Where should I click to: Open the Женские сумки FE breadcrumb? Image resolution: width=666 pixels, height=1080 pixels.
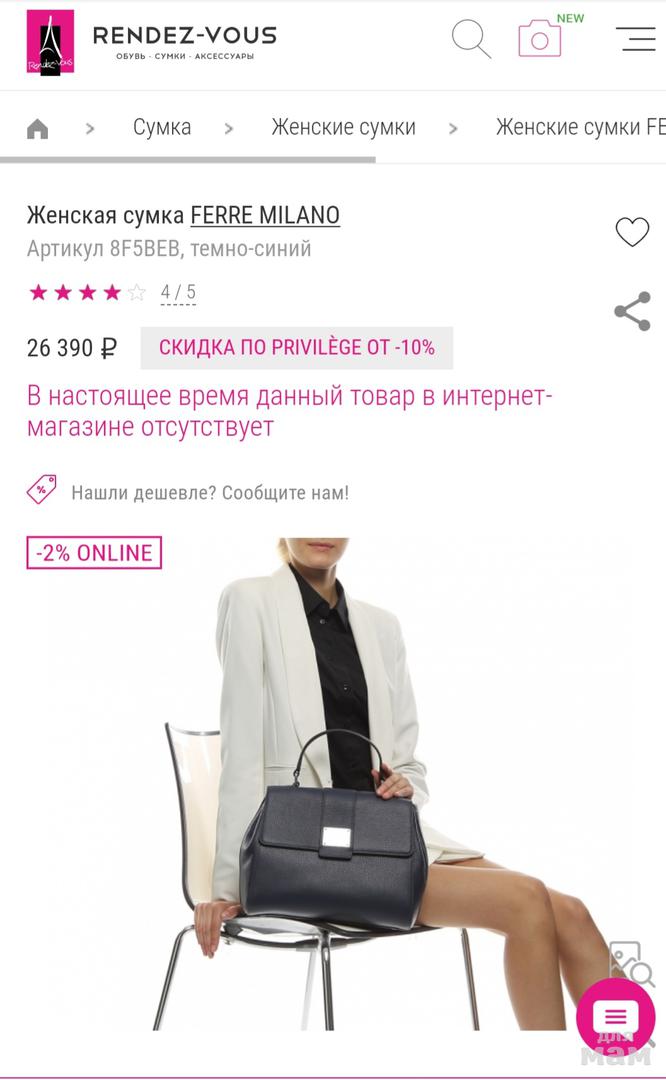(x=581, y=127)
